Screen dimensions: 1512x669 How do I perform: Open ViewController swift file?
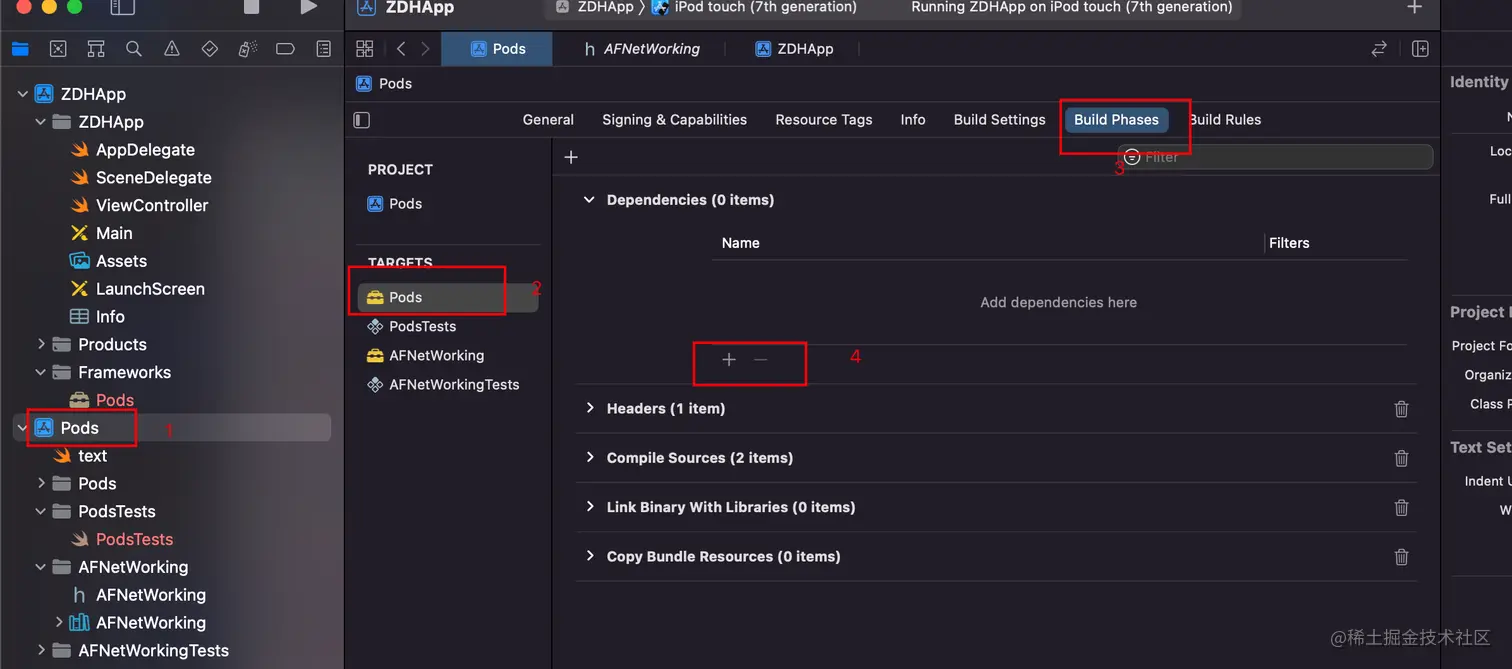point(152,205)
